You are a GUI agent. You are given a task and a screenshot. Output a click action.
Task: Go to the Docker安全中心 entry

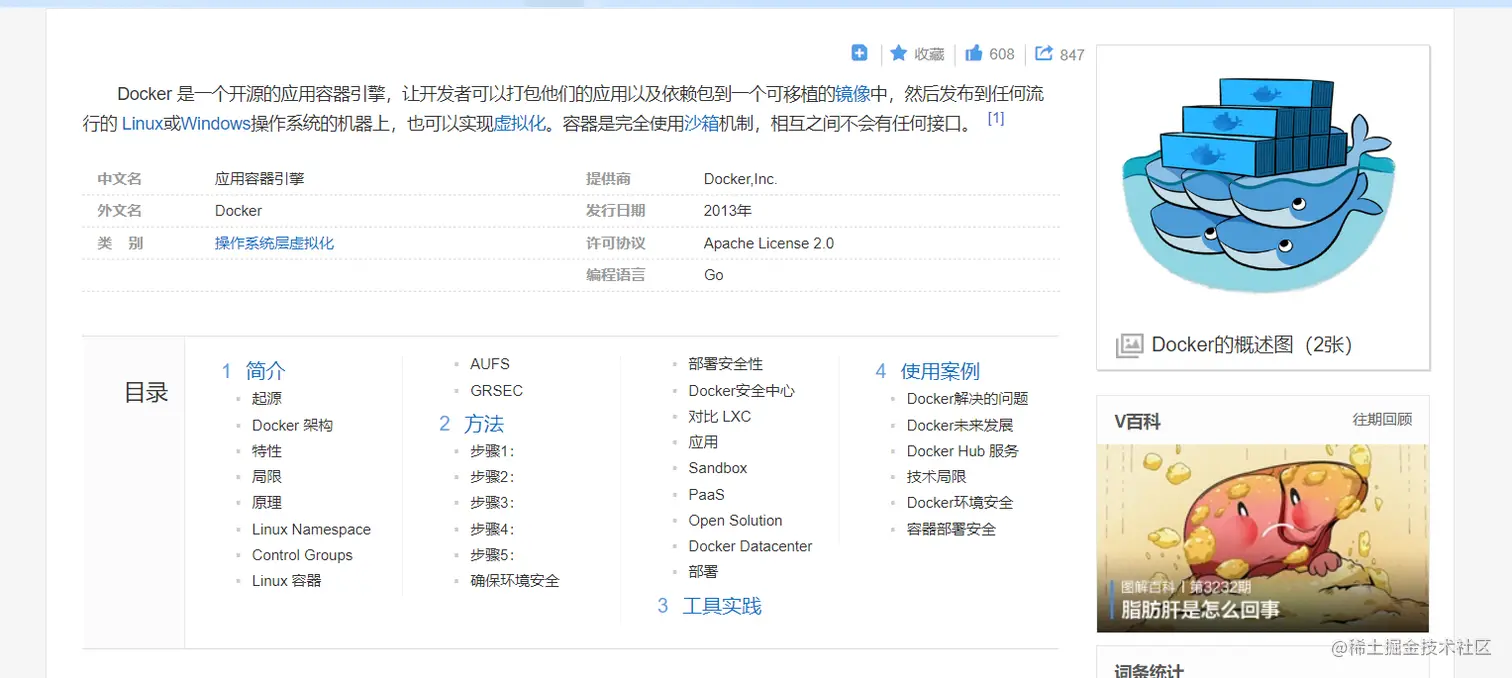[742, 391]
